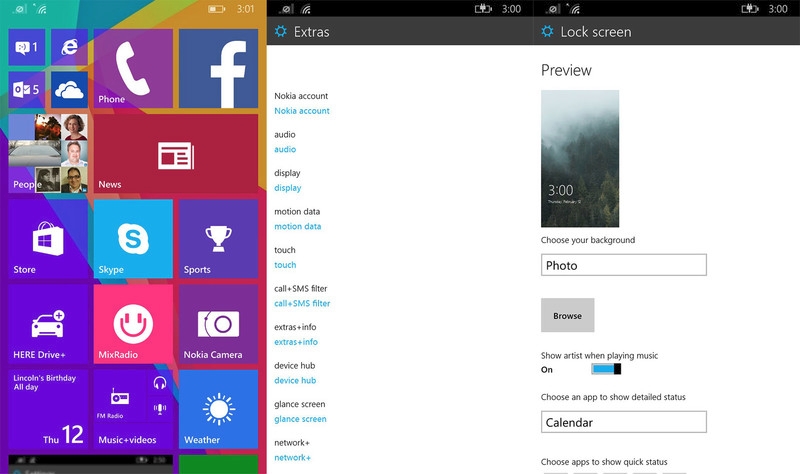The width and height of the screenshot is (800, 474).
Task: Open the call+SMS filter link
Action: click(x=302, y=304)
